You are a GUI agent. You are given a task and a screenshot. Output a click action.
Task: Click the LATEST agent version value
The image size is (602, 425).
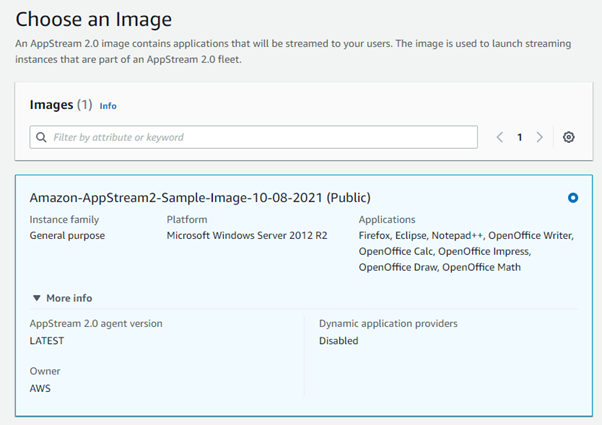click(x=47, y=341)
